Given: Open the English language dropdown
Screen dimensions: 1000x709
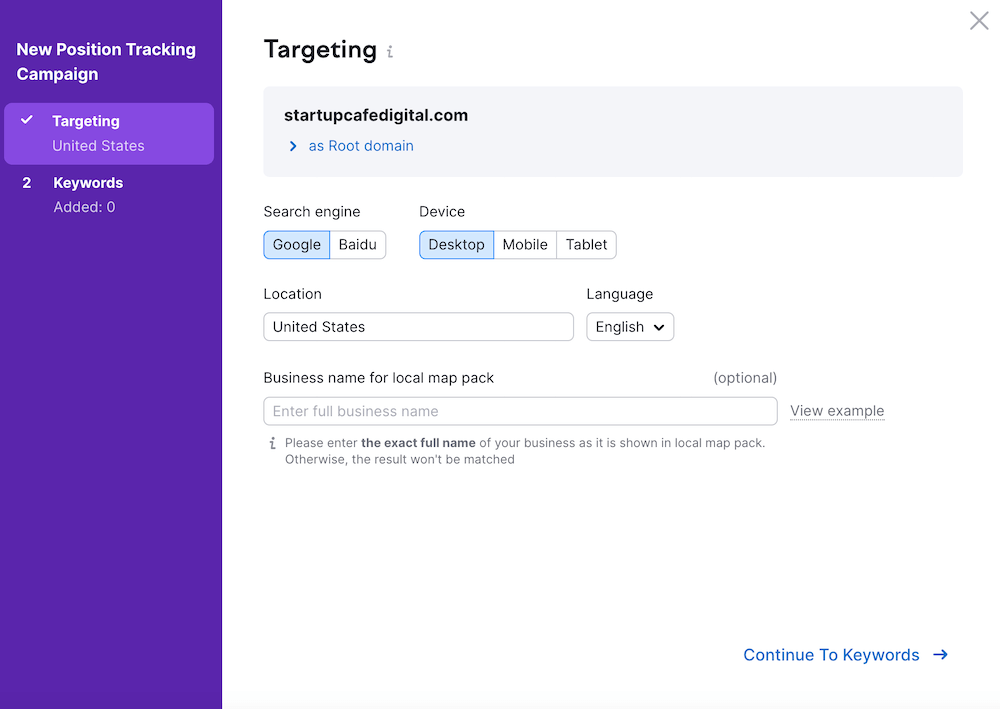Looking at the screenshot, I should (630, 327).
